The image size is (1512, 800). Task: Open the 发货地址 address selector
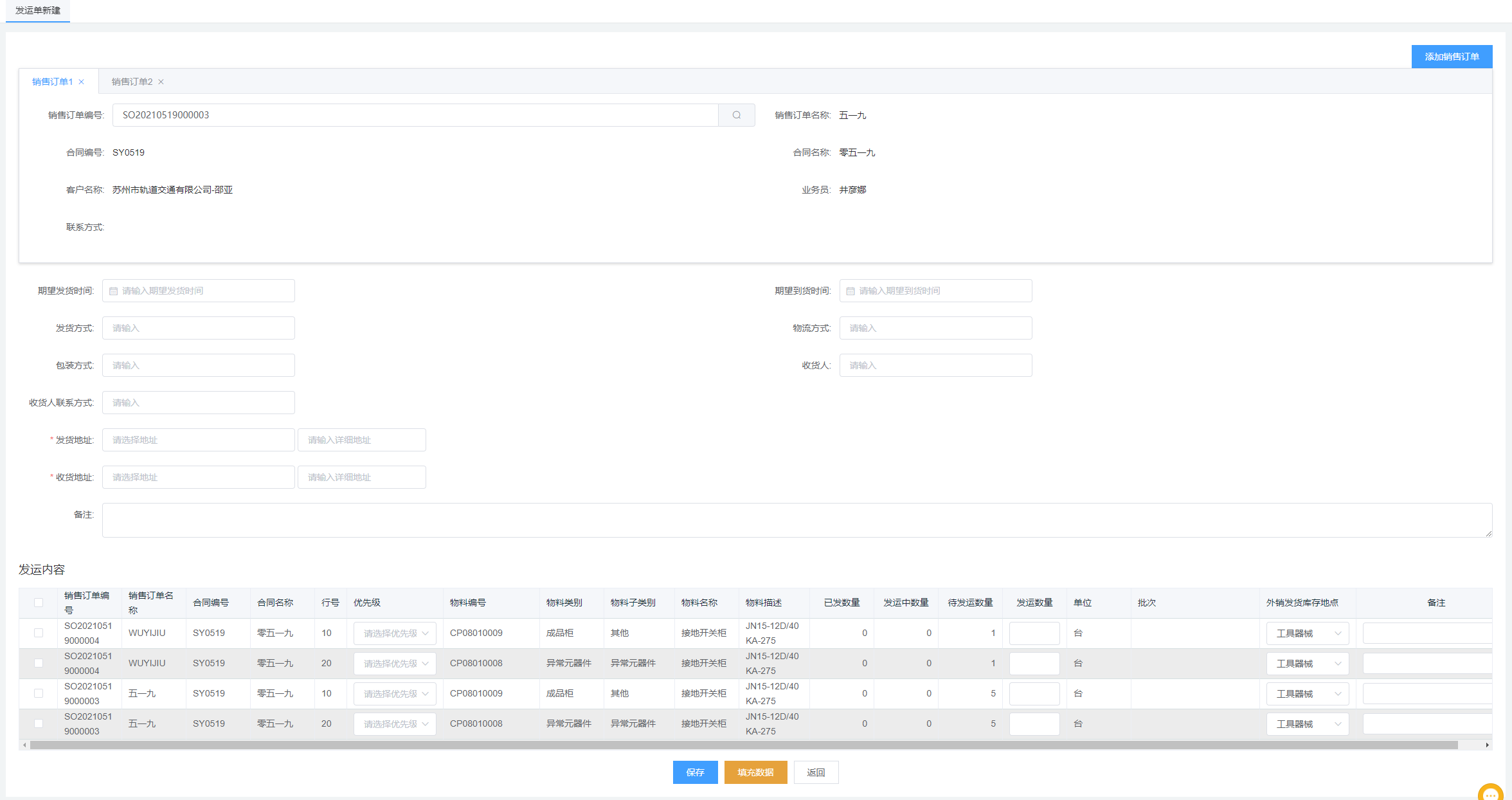(198, 440)
